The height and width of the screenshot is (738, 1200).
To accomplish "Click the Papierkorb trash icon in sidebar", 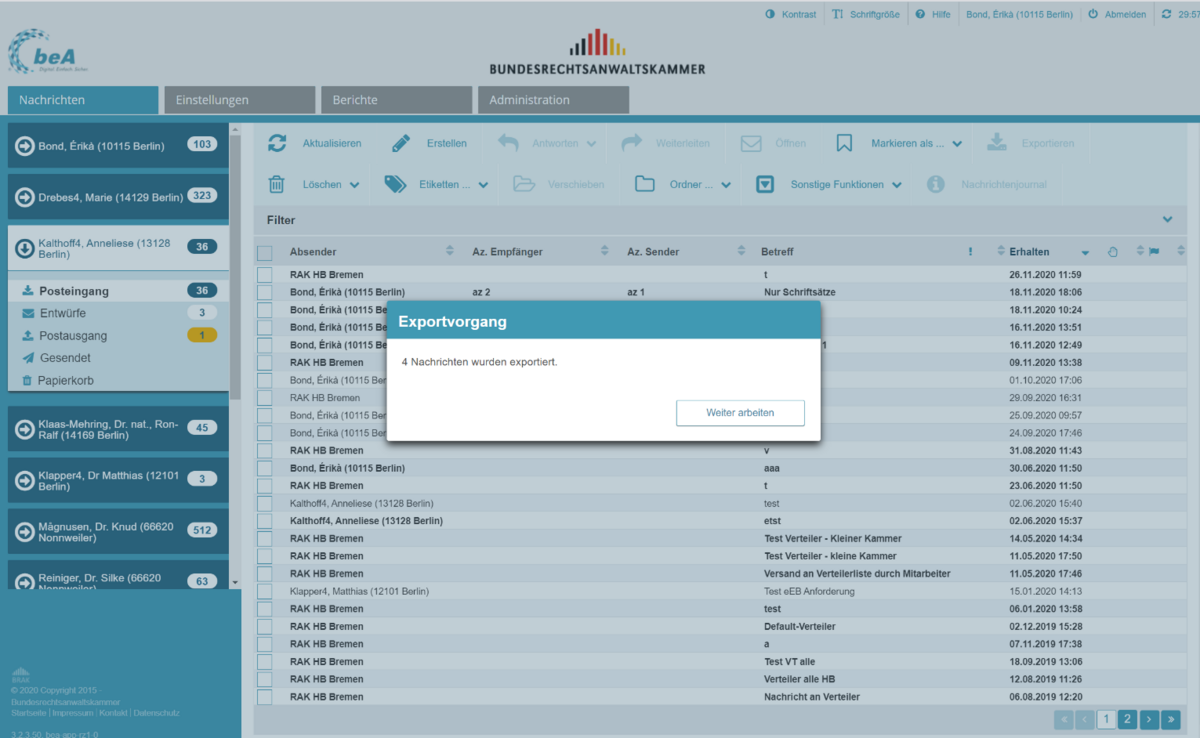I will tap(27, 381).
